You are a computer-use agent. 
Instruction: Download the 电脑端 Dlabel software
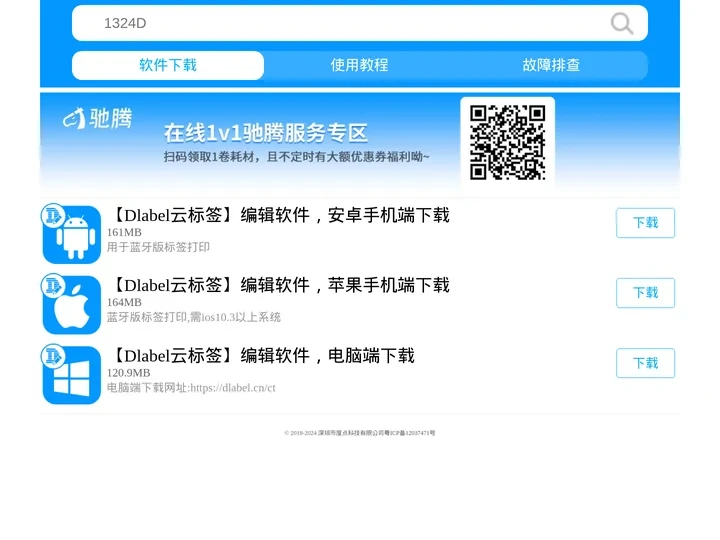(x=645, y=363)
